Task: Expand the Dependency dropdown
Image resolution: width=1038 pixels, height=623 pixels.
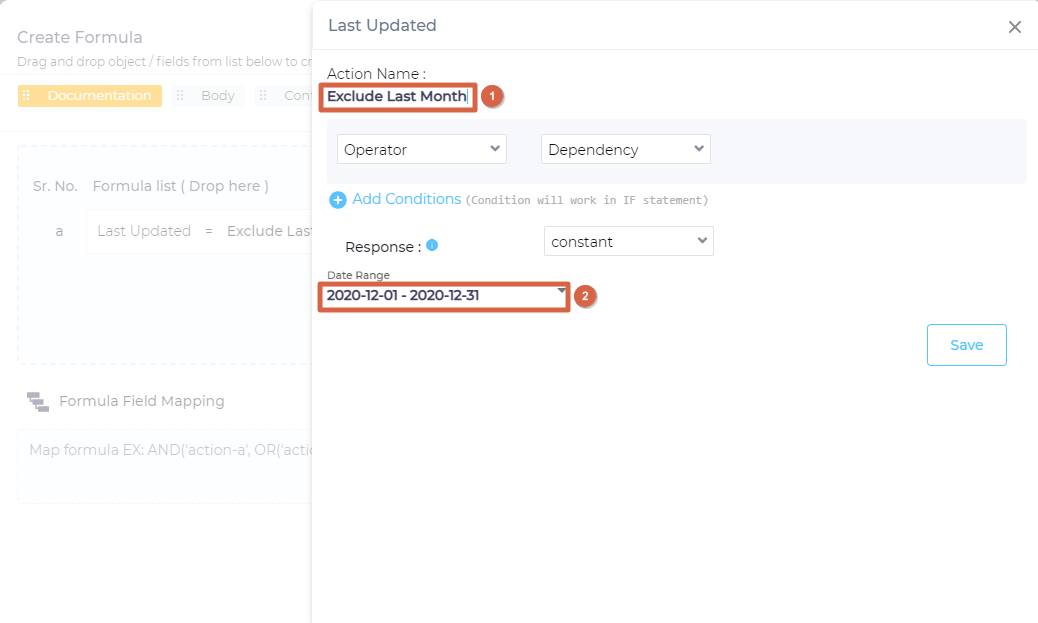Action: [x=625, y=149]
